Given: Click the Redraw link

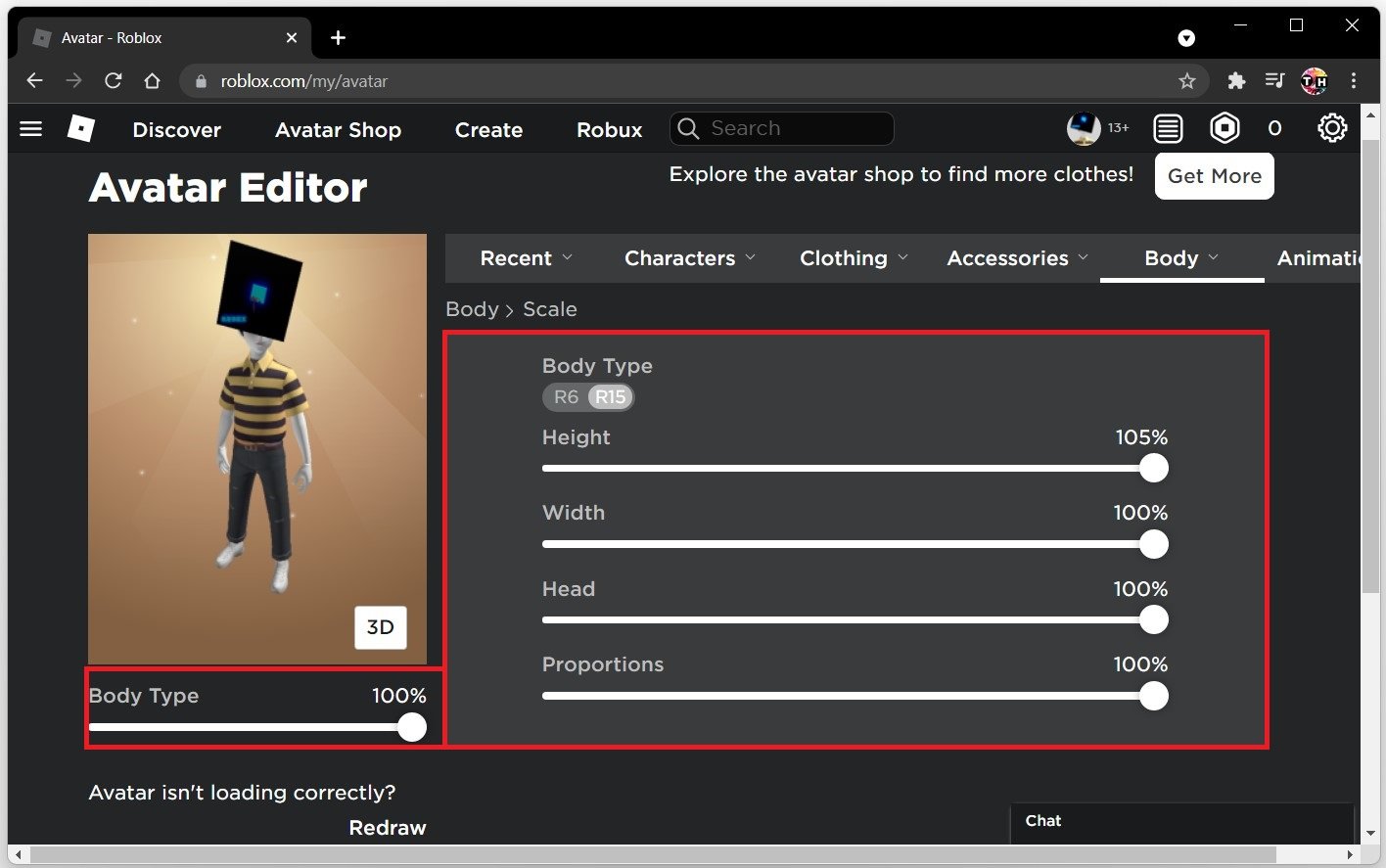Looking at the screenshot, I should (x=387, y=828).
